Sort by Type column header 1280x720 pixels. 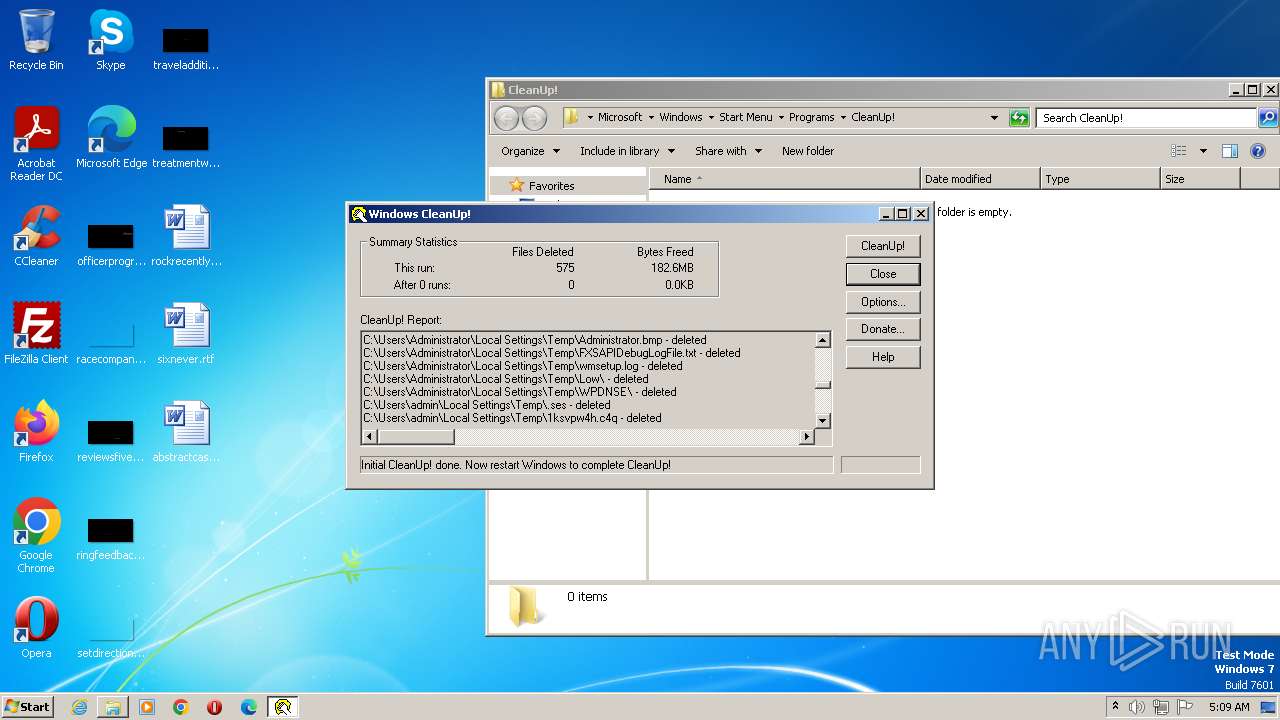click(x=1100, y=179)
